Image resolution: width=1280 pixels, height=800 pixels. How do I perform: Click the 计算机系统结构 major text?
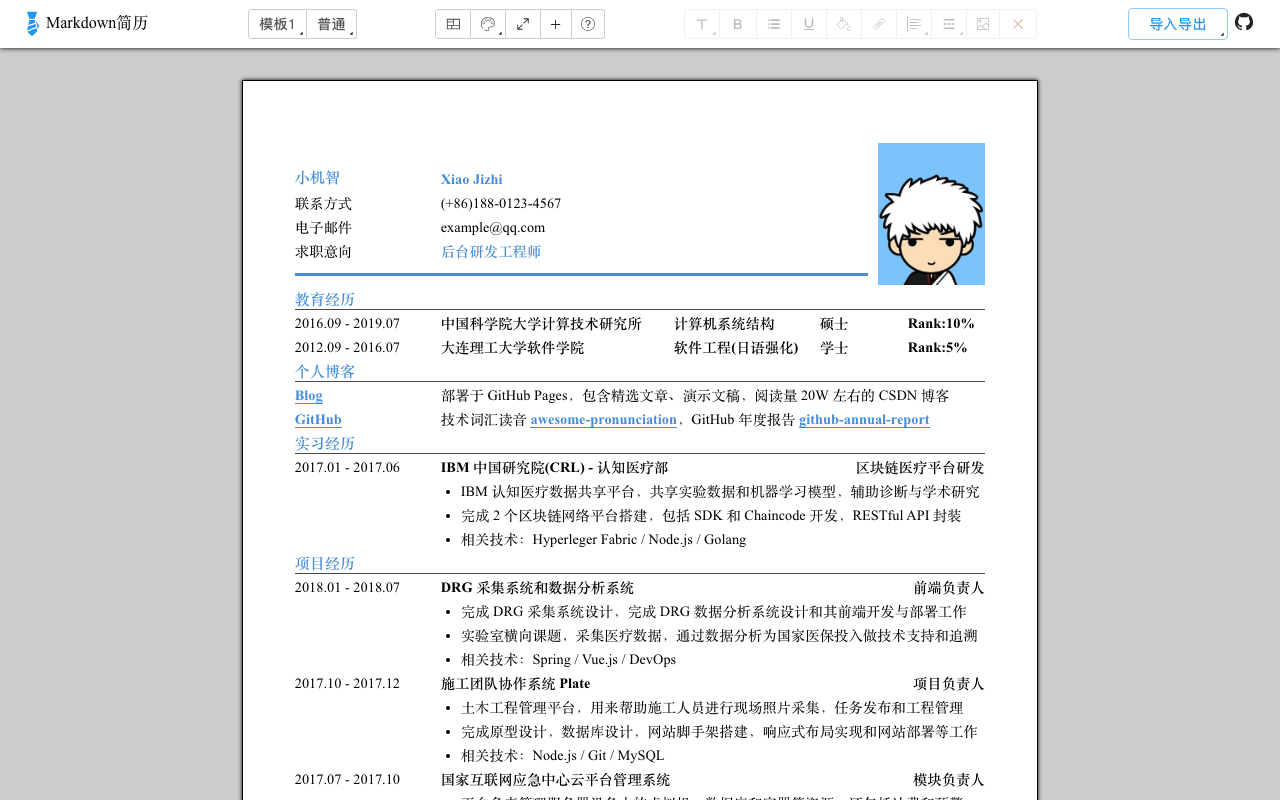point(724,324)
